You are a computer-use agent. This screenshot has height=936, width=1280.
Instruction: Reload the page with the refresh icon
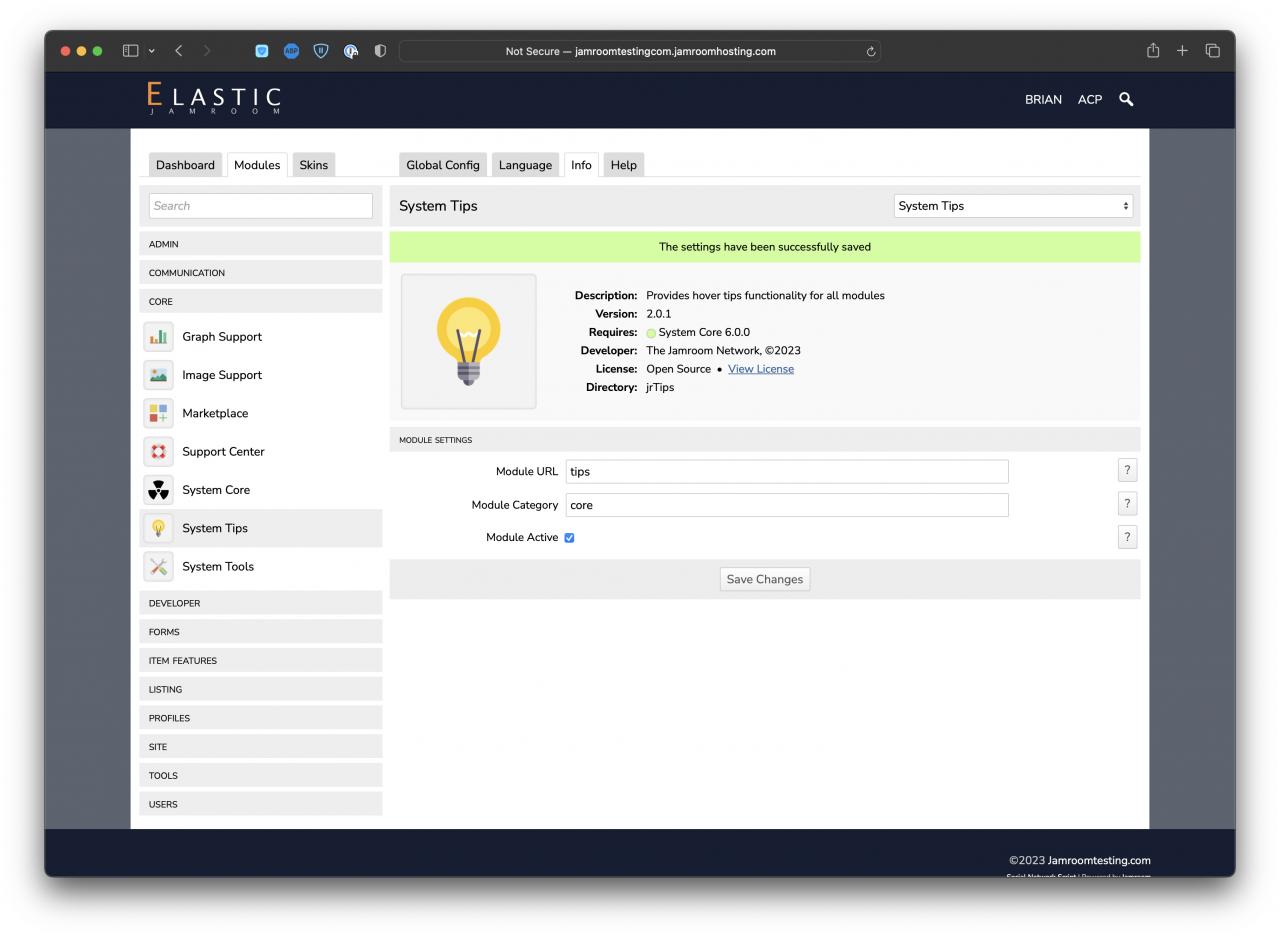pos(871,52)
